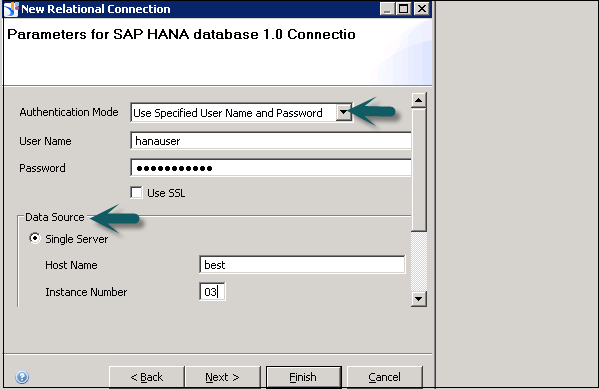
Task: Click the Data Source group label
Action: click(x=55, y=217)
